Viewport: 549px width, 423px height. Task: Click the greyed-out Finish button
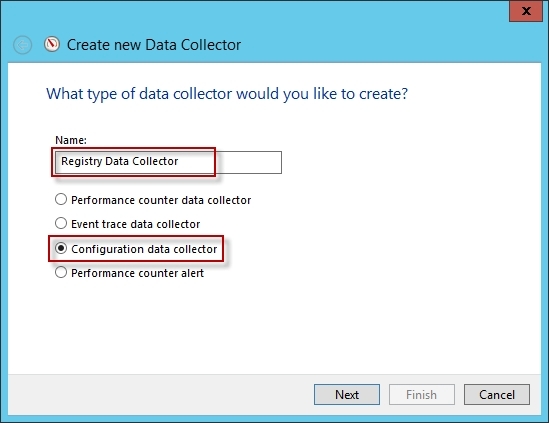point(422,395)
